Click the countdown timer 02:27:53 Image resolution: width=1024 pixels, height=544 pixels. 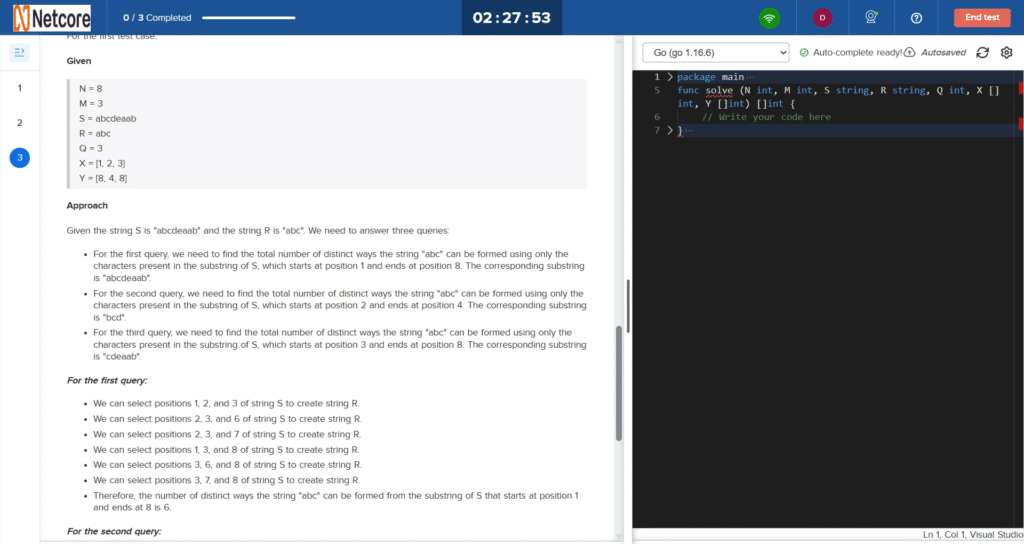pos(512,18)
